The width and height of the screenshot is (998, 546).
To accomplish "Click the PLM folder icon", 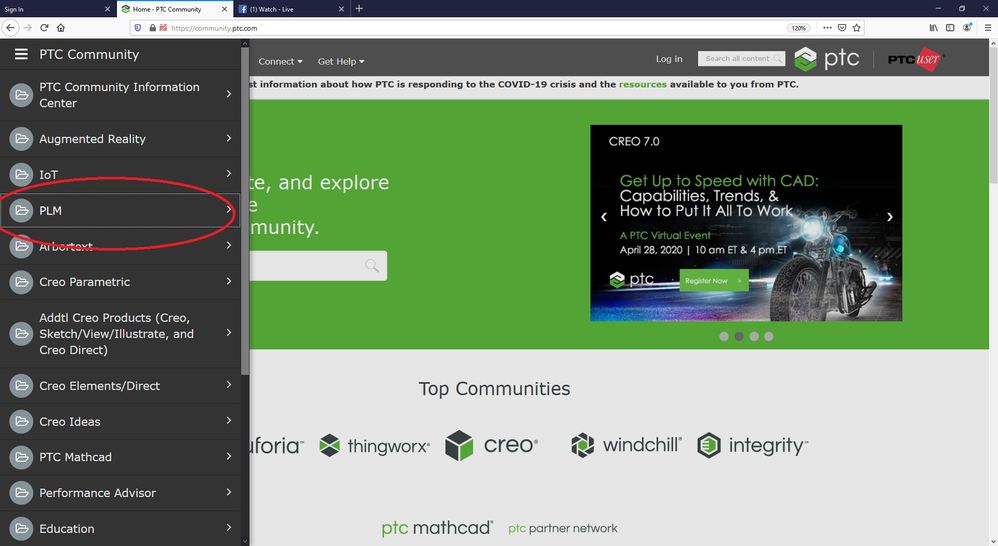I will coord(21,210).
